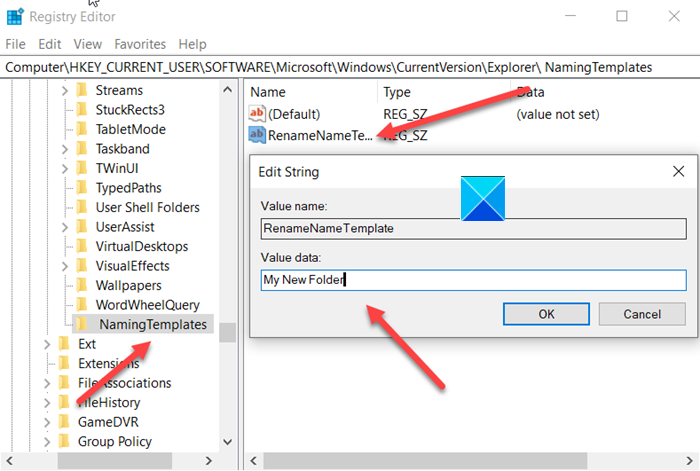Select the TWinUI folder icon
Image resolution: width=700 pixels, height=471 pixels.
pyautogui.click(x=82, y=168)
